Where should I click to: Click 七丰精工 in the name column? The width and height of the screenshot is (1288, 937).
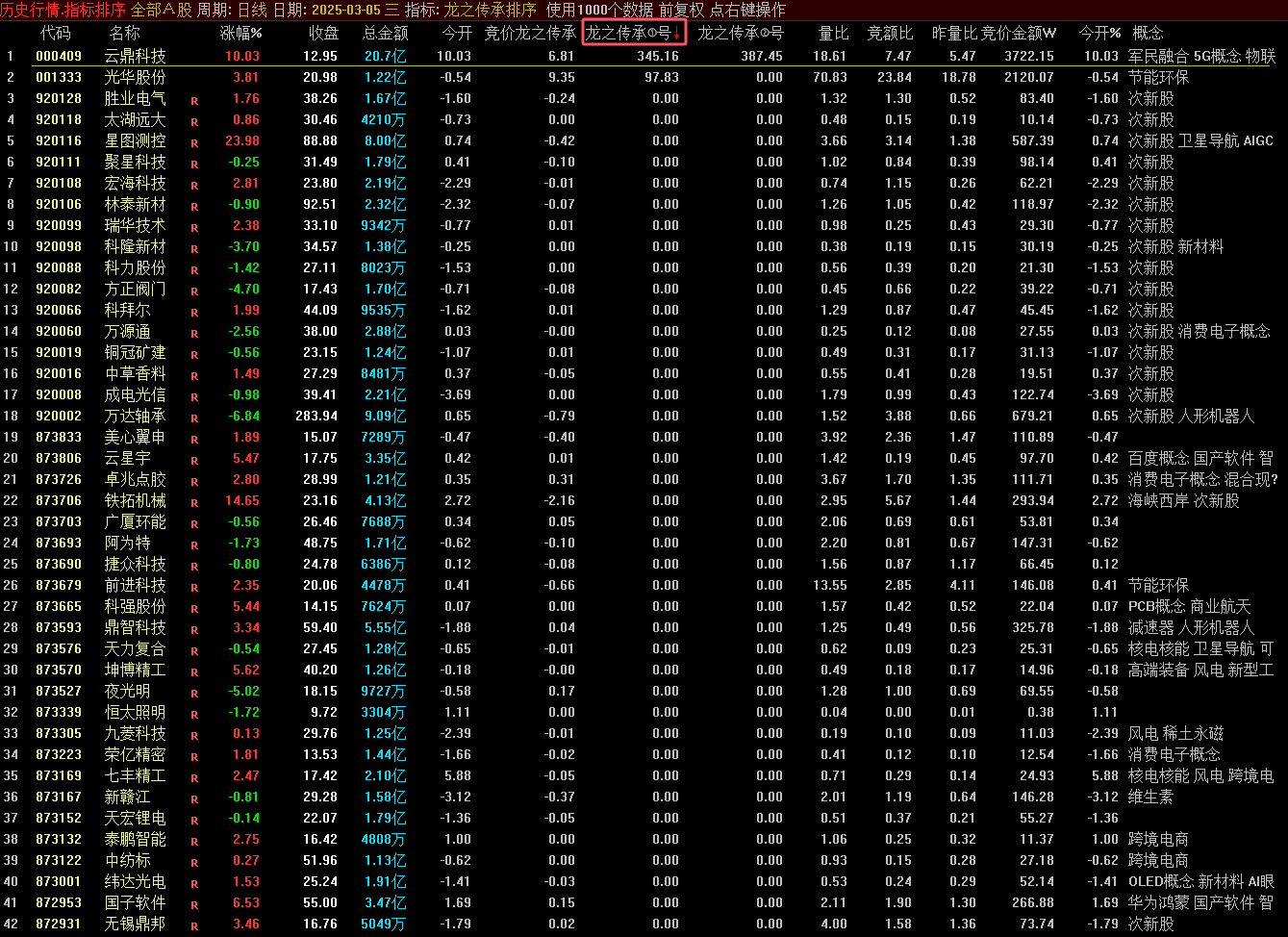click(135, 775)
